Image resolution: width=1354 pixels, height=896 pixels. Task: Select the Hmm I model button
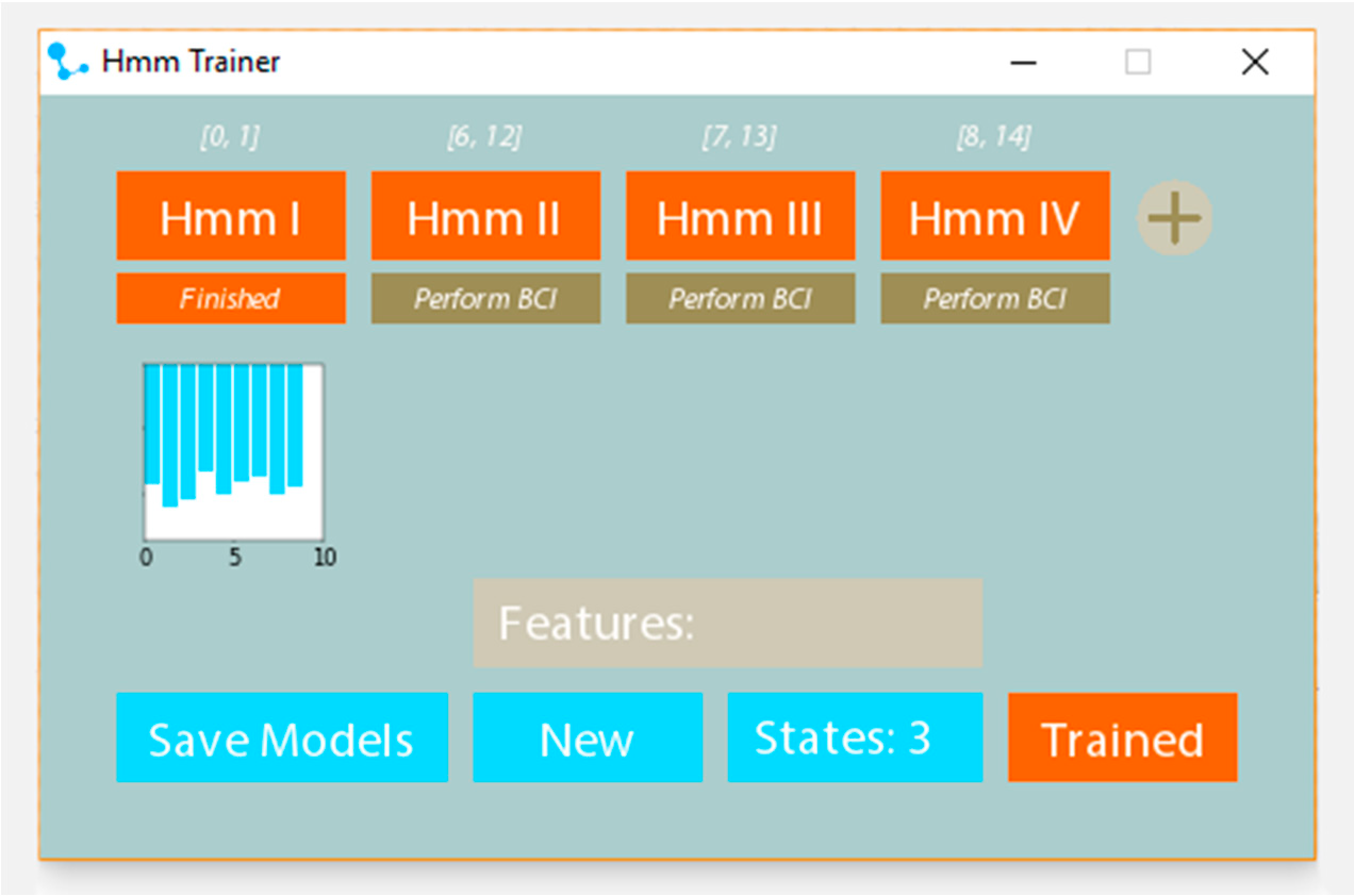[231, 216]
